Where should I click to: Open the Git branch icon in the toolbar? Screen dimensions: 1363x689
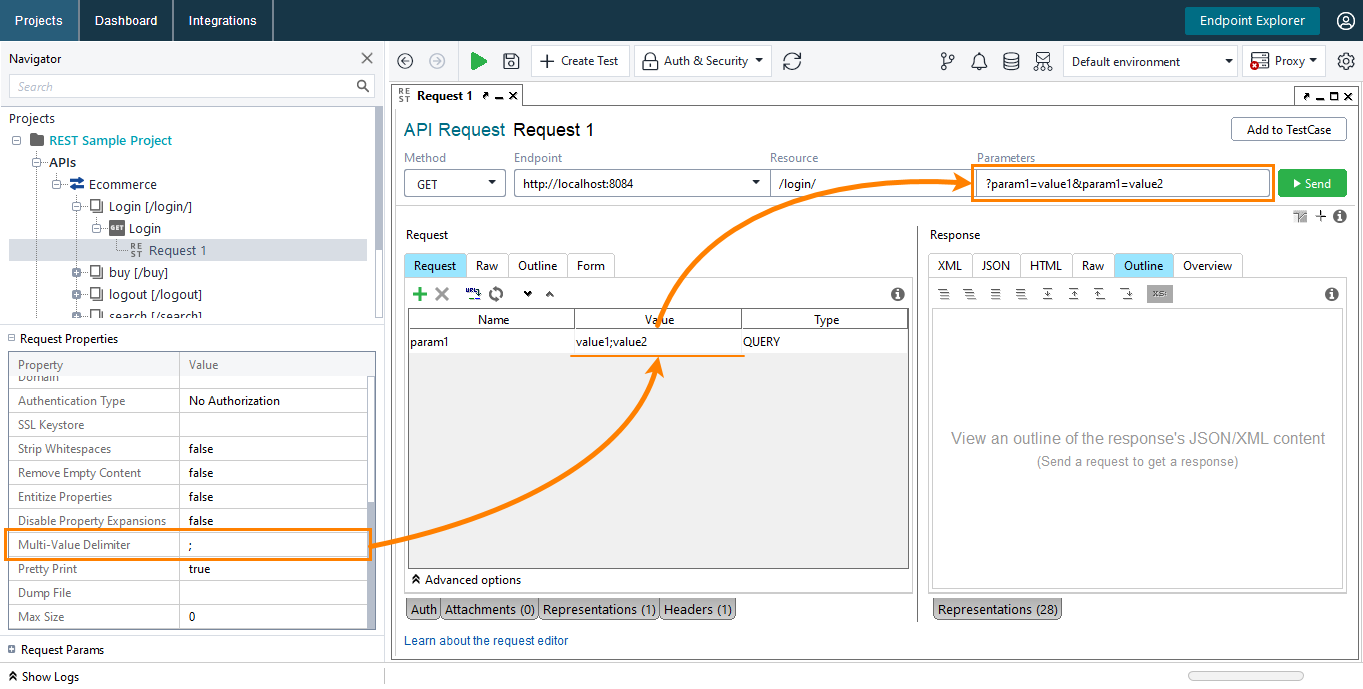(x=948, y=61)
